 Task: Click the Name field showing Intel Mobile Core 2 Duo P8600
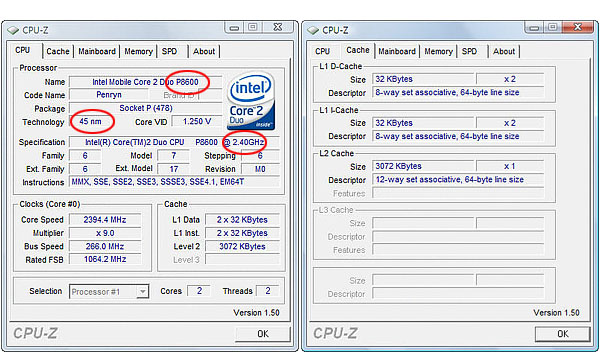coord(145,82)
